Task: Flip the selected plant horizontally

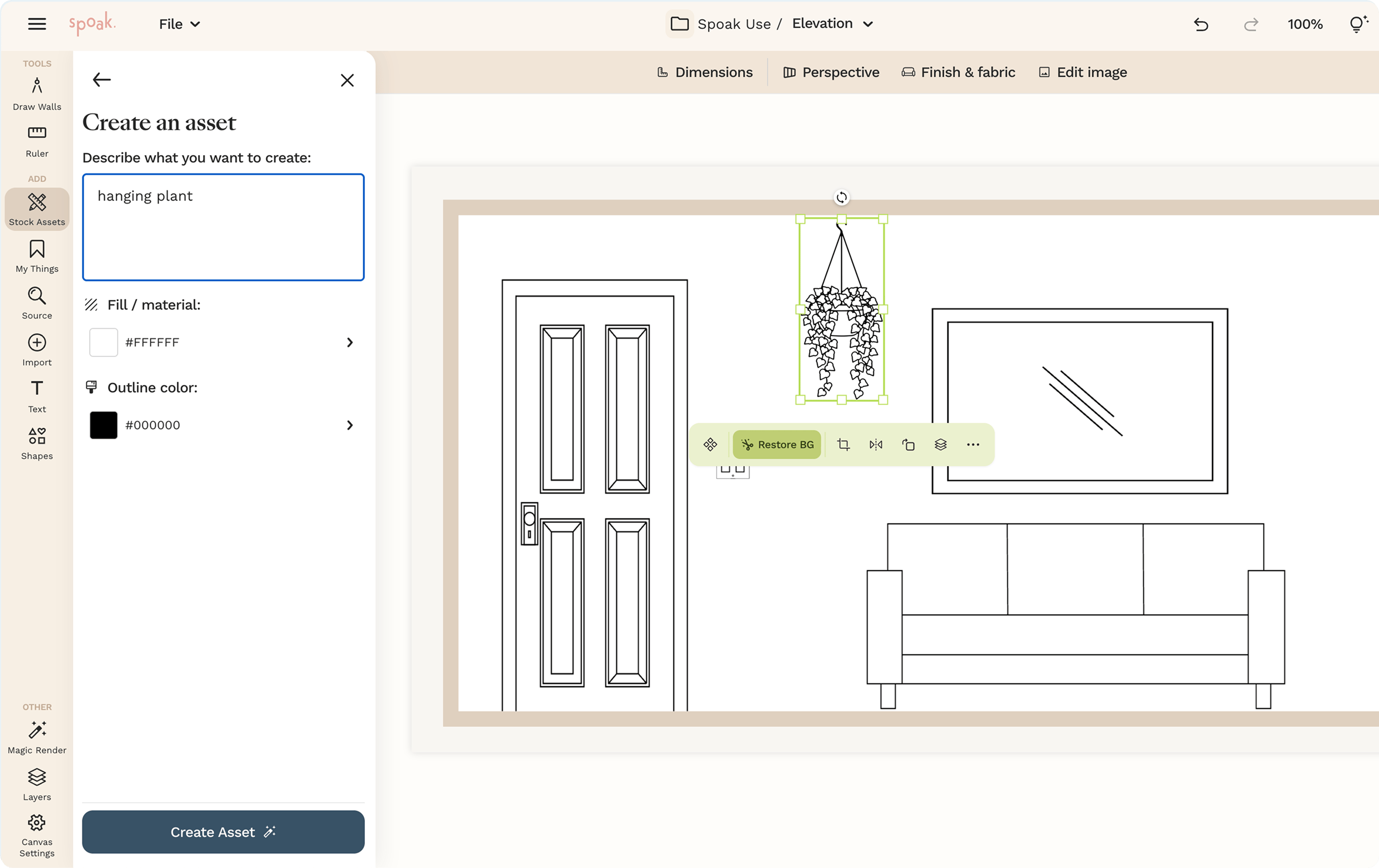Action: tap(876, 444)
